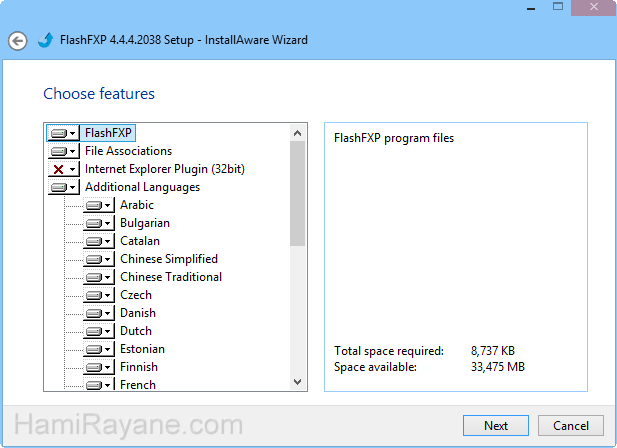
Task: Click the 'Total space required:' label
Action: 389,351
